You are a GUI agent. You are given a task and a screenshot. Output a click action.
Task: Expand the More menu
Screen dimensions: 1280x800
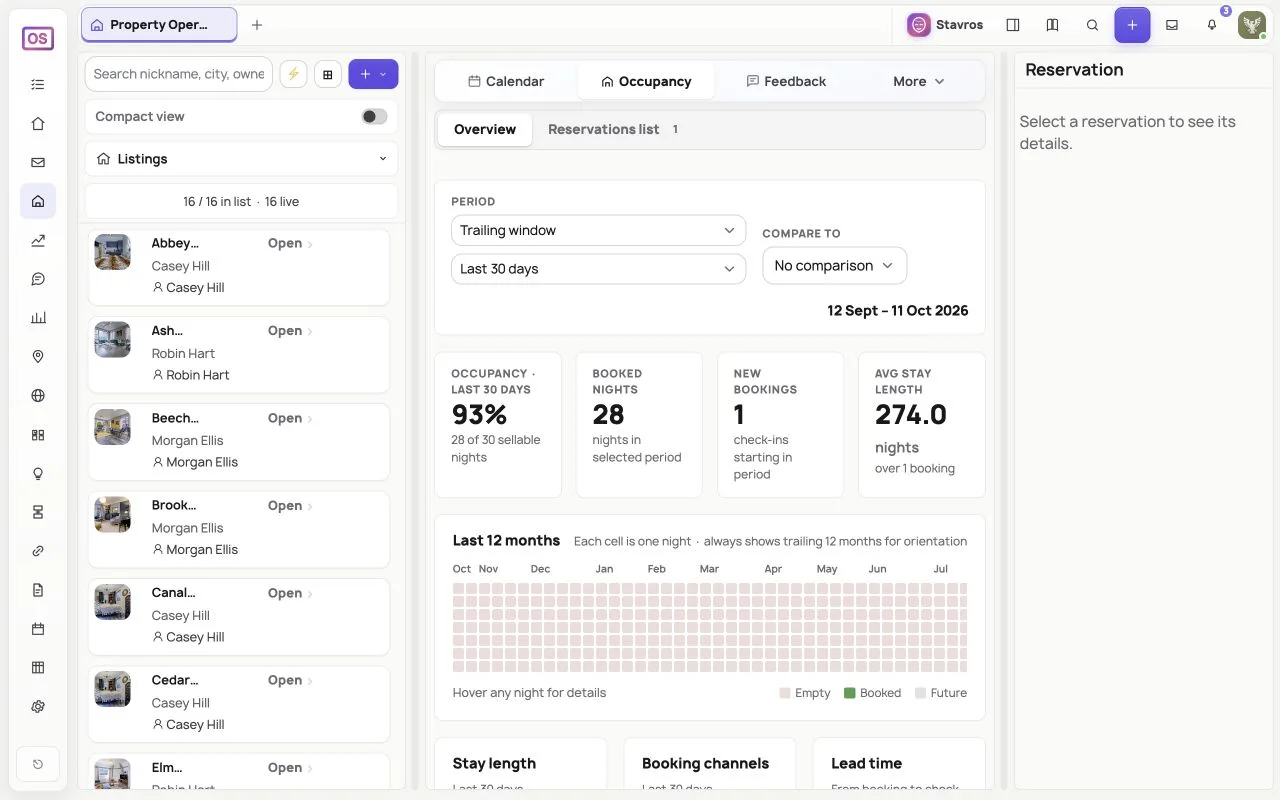[918, 81]
